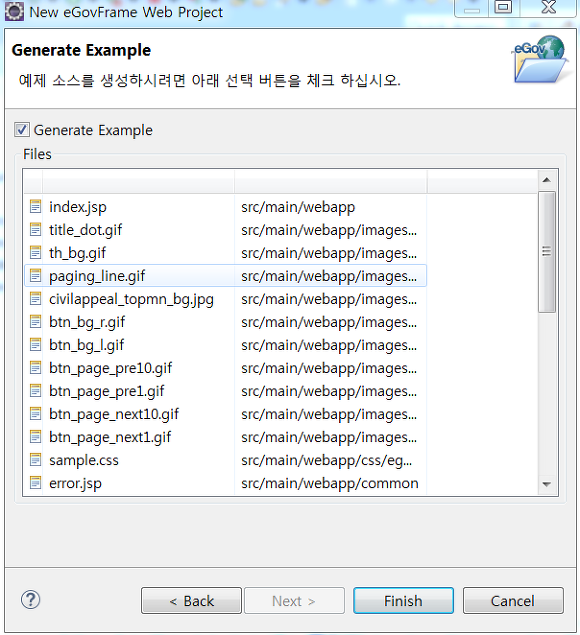Image resolution: width=580 pixels, height=635 pixels.
Task: Click the civilappeal_topmn_bg.jpg file icon
Action: 36,299
